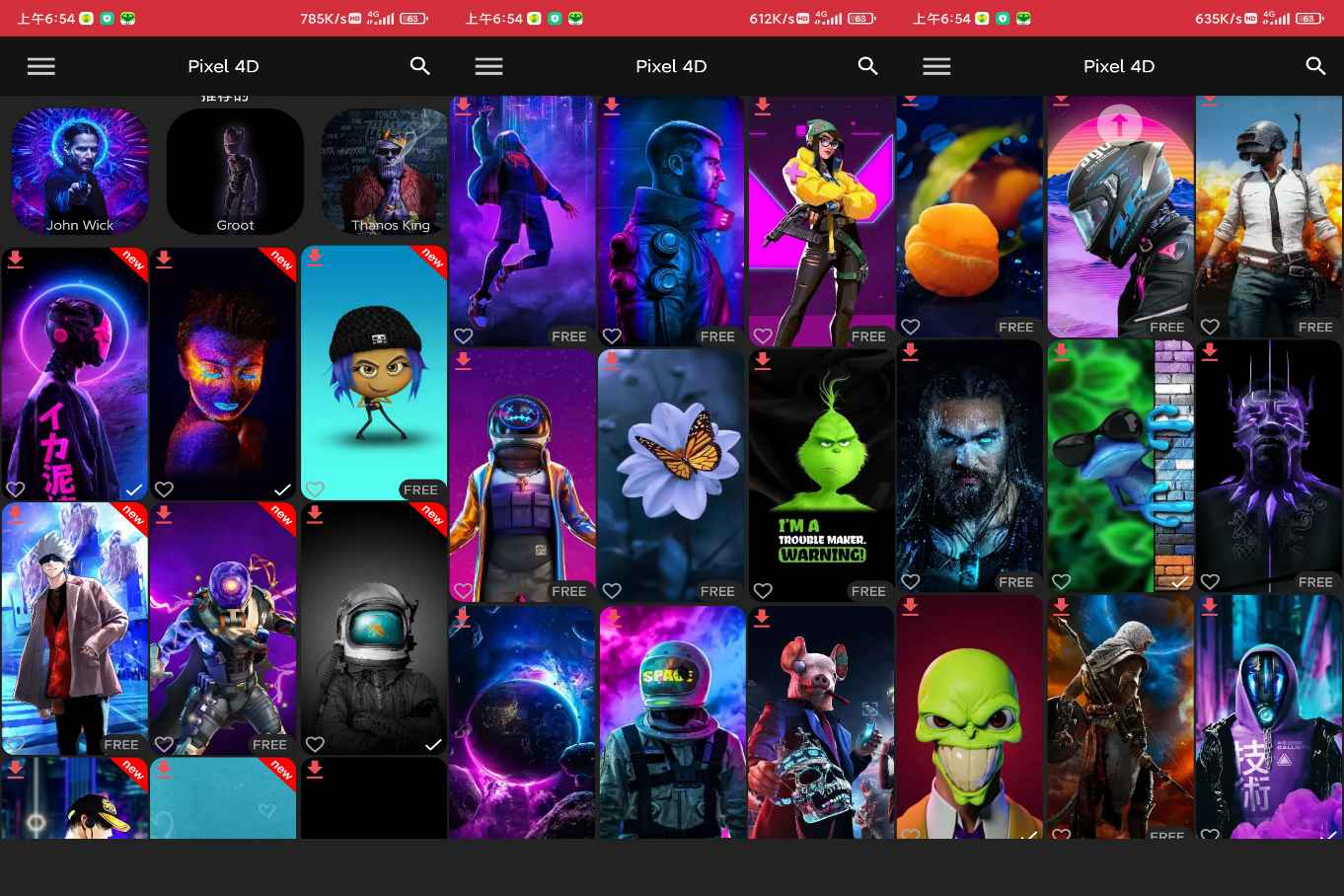Click the checkmark on the neon face-paint wallpaper
The height and width of the screenshot is (896, 1344).
282,489
